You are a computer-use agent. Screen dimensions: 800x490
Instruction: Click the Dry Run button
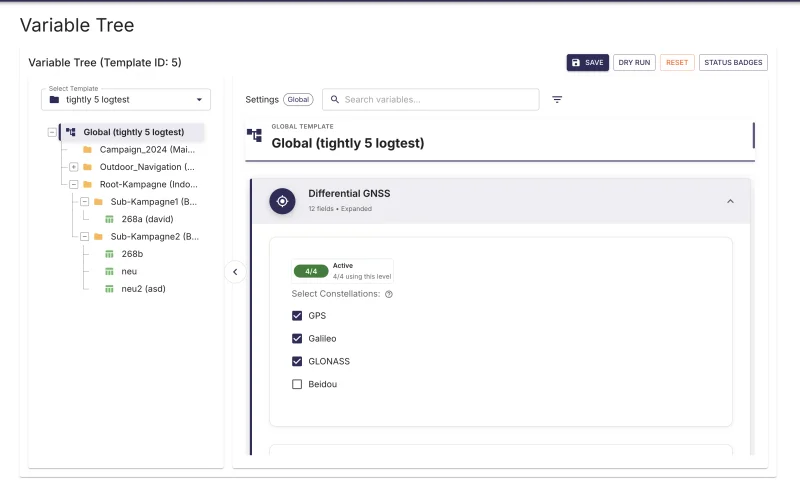tap(634, 62)
